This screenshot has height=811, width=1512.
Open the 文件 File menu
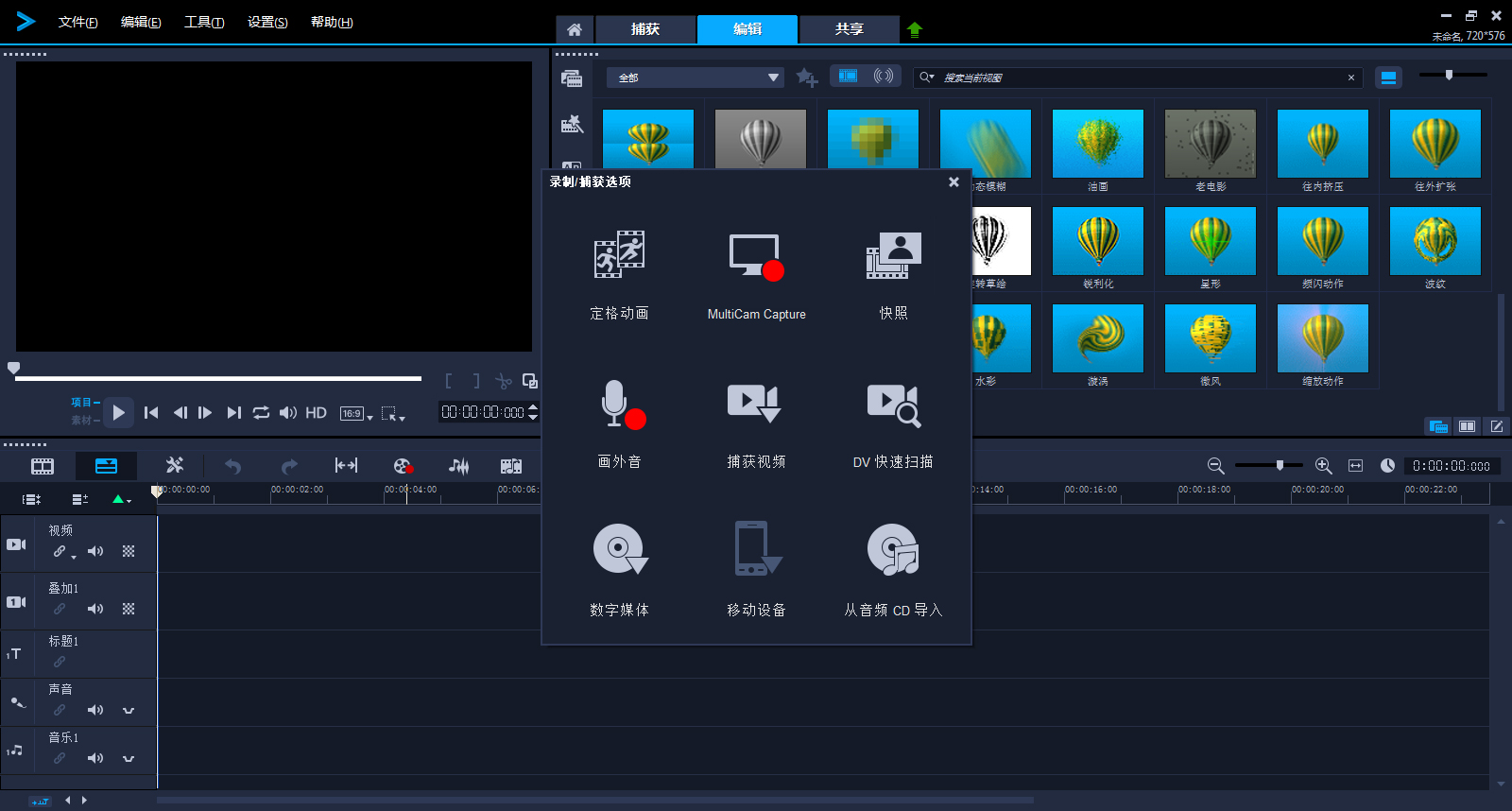(77, 22)
